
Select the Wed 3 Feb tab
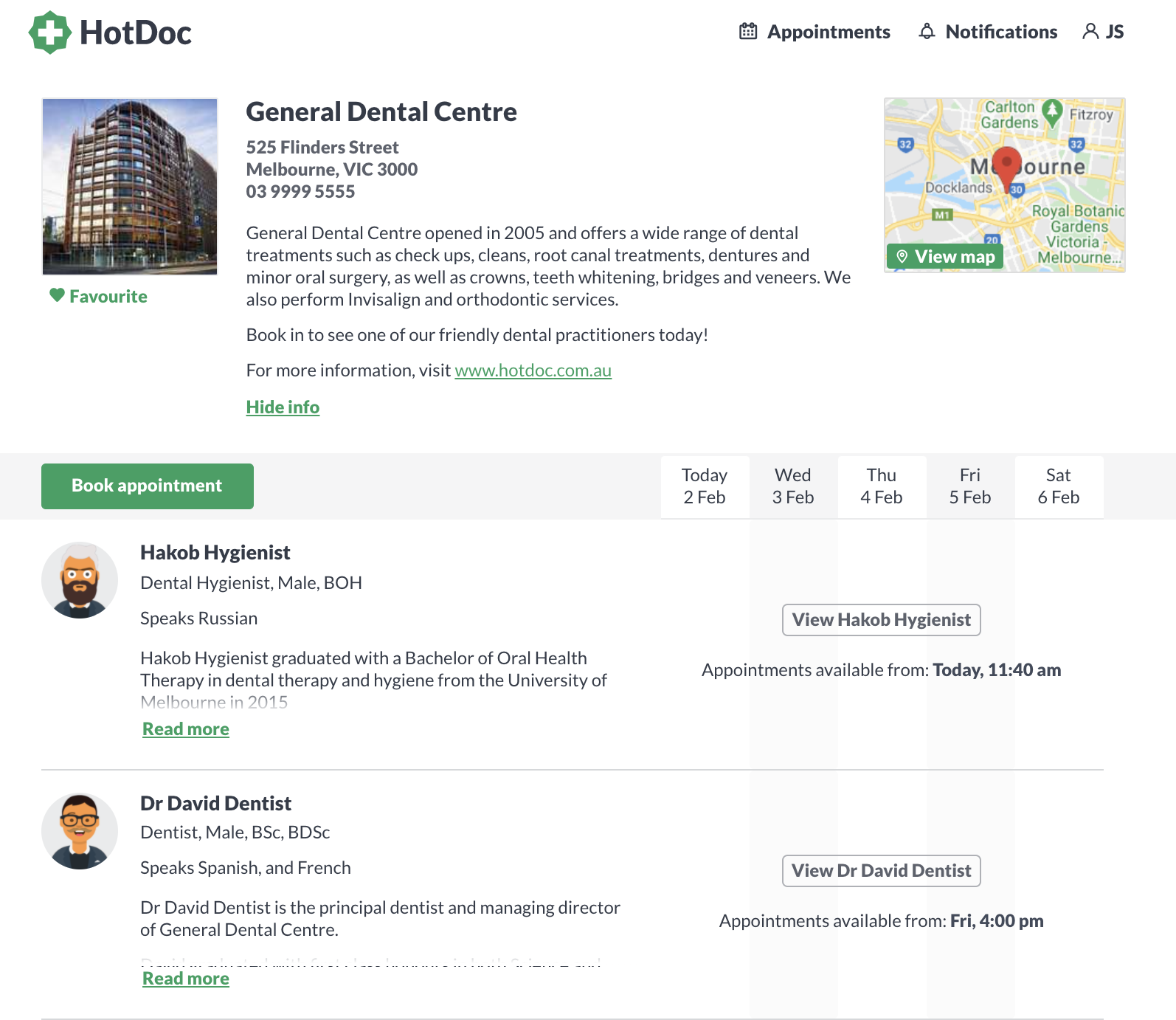coord(793,486)
